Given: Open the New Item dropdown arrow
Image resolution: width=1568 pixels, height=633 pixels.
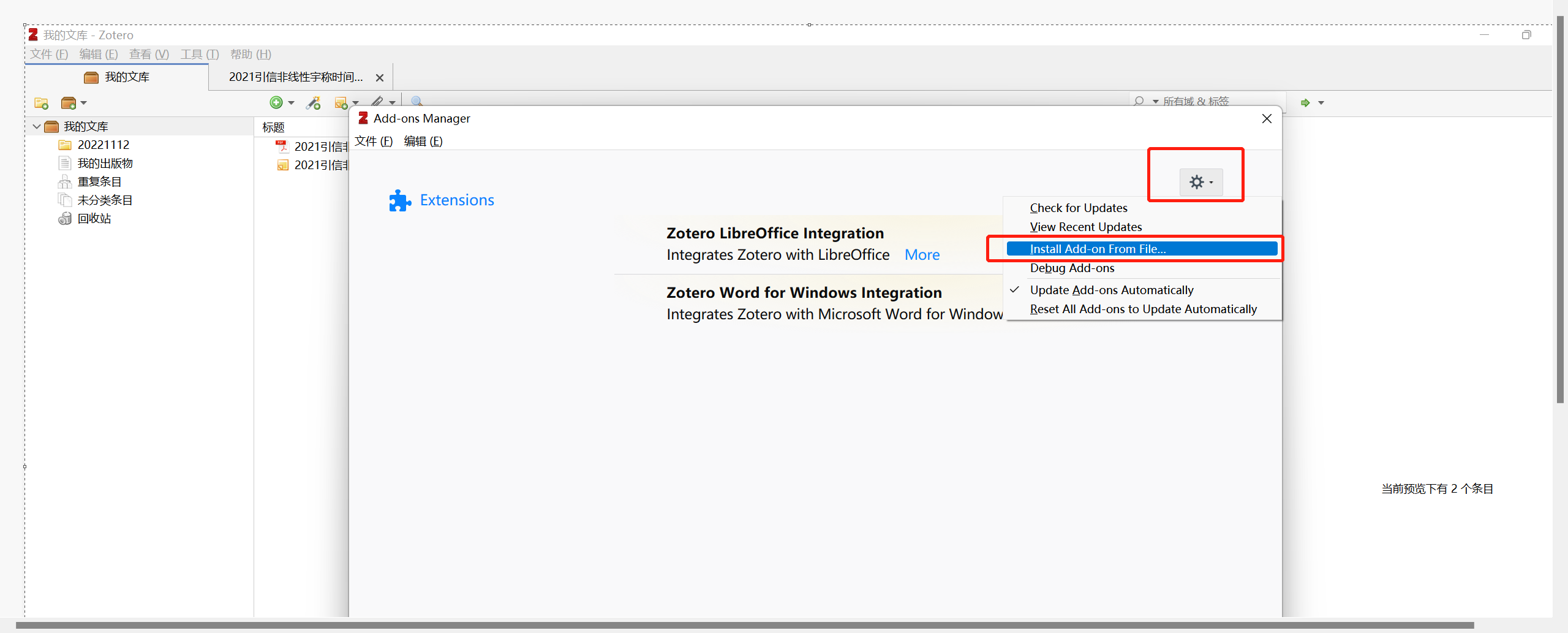Looking at the screenshot, I should tap(292, 102).
